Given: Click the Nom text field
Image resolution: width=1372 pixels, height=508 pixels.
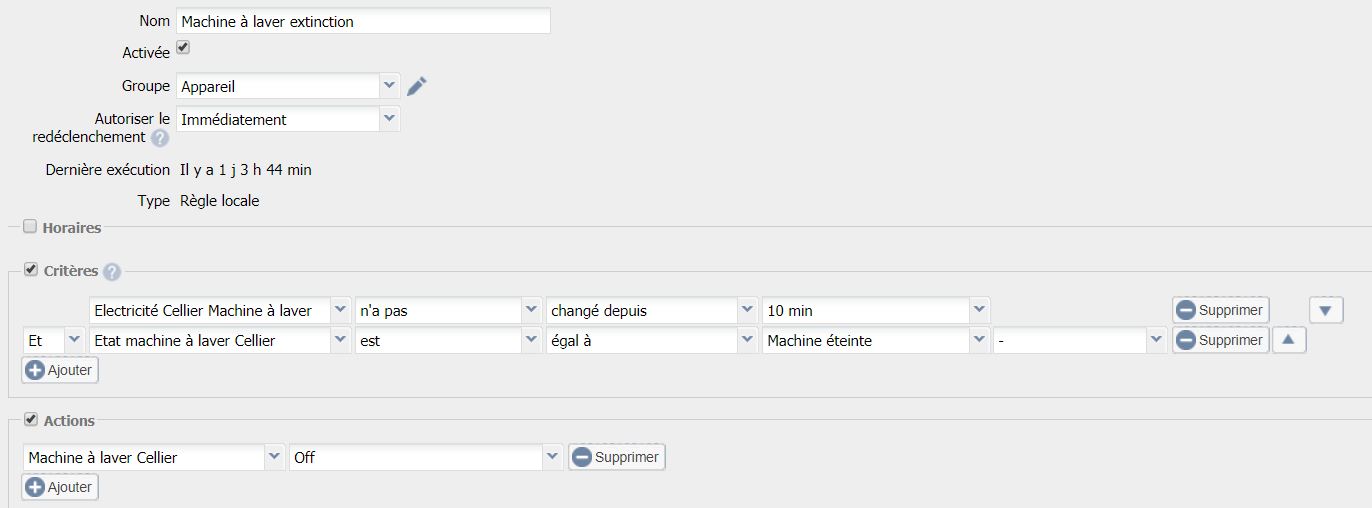Looking at the screenshot, I should pyautogui.click(x=363, y=21).
